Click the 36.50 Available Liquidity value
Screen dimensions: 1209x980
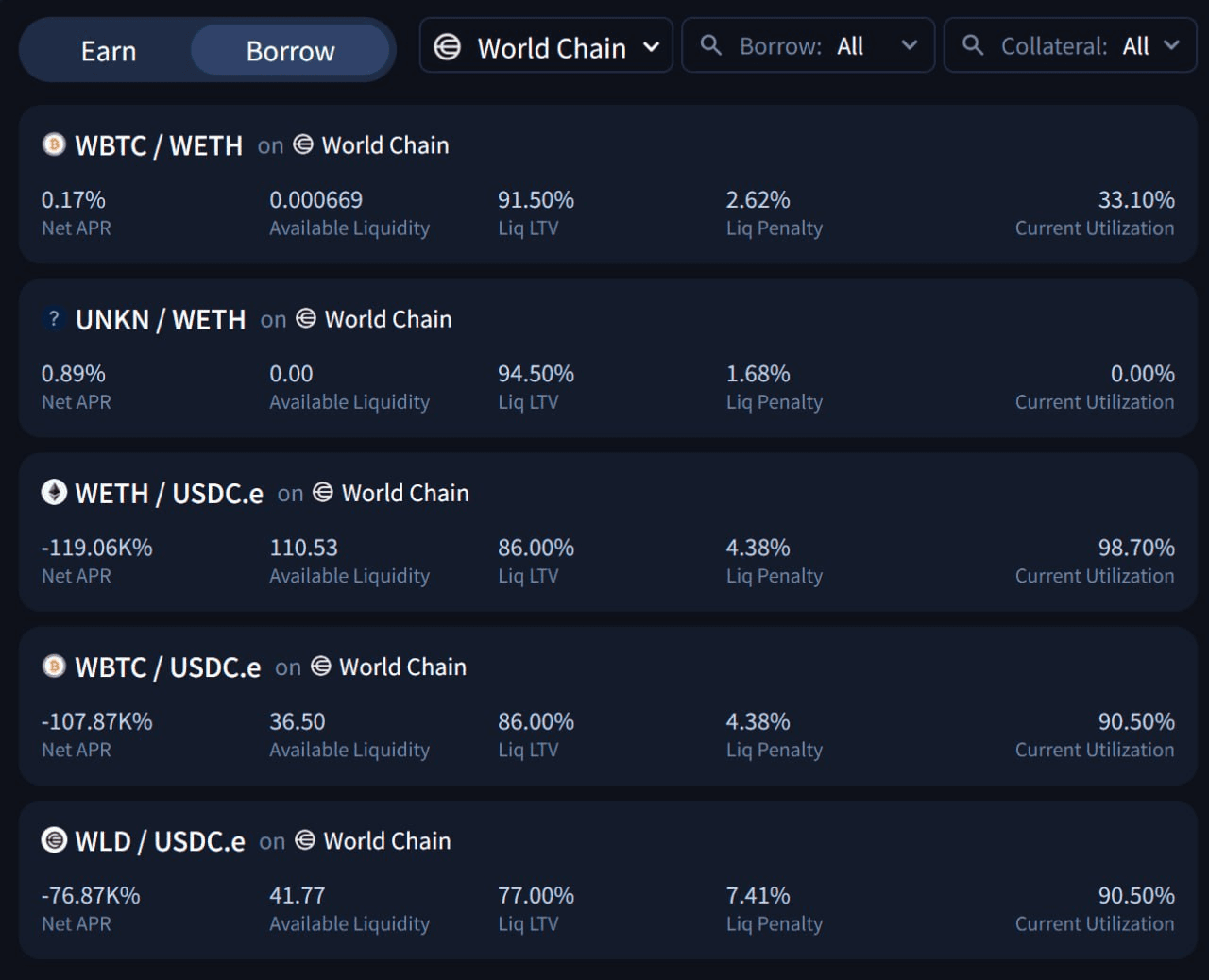(298, 721)
